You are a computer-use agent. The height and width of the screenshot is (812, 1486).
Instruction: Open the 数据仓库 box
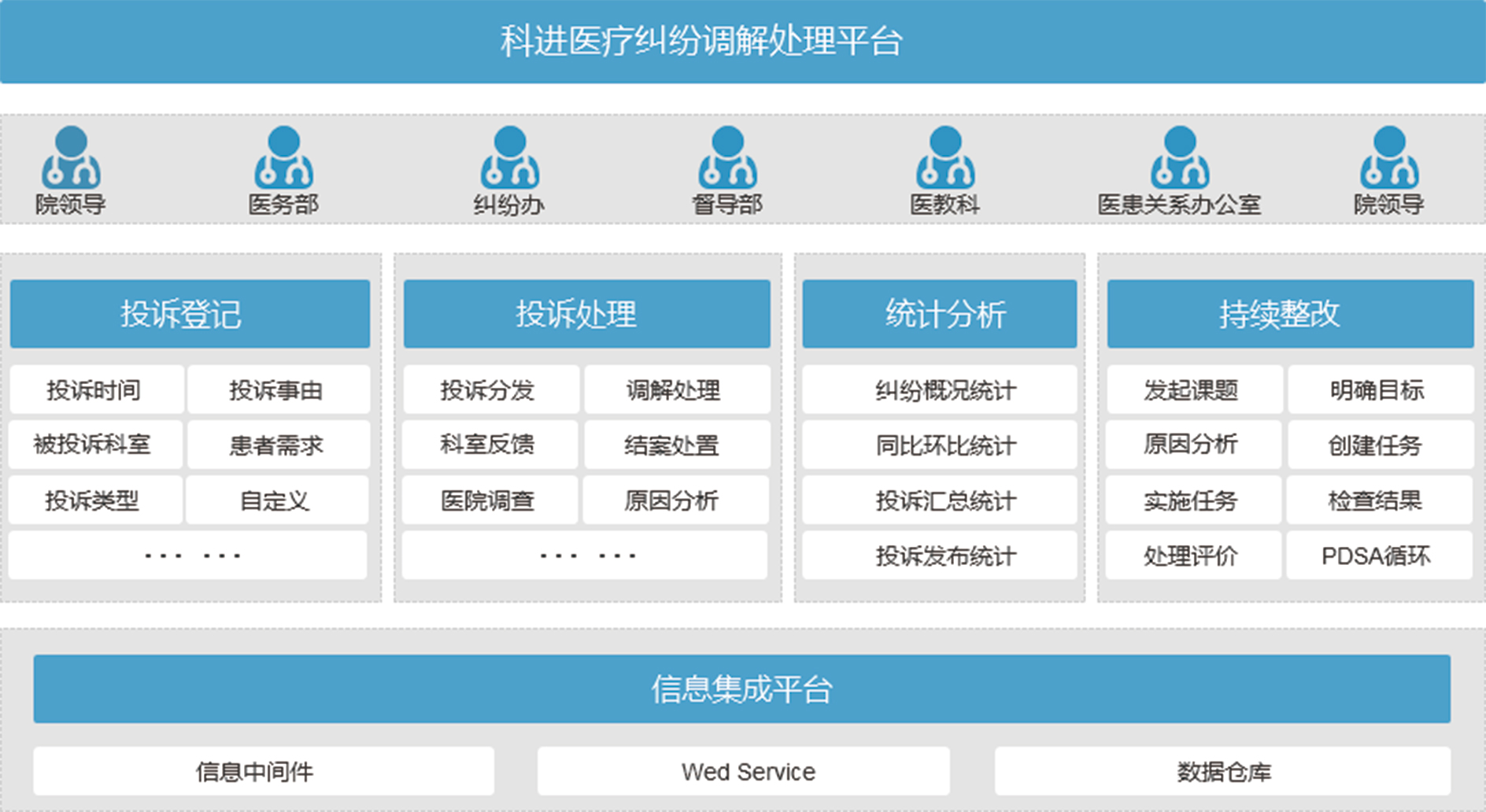(x=1222, y=771)
